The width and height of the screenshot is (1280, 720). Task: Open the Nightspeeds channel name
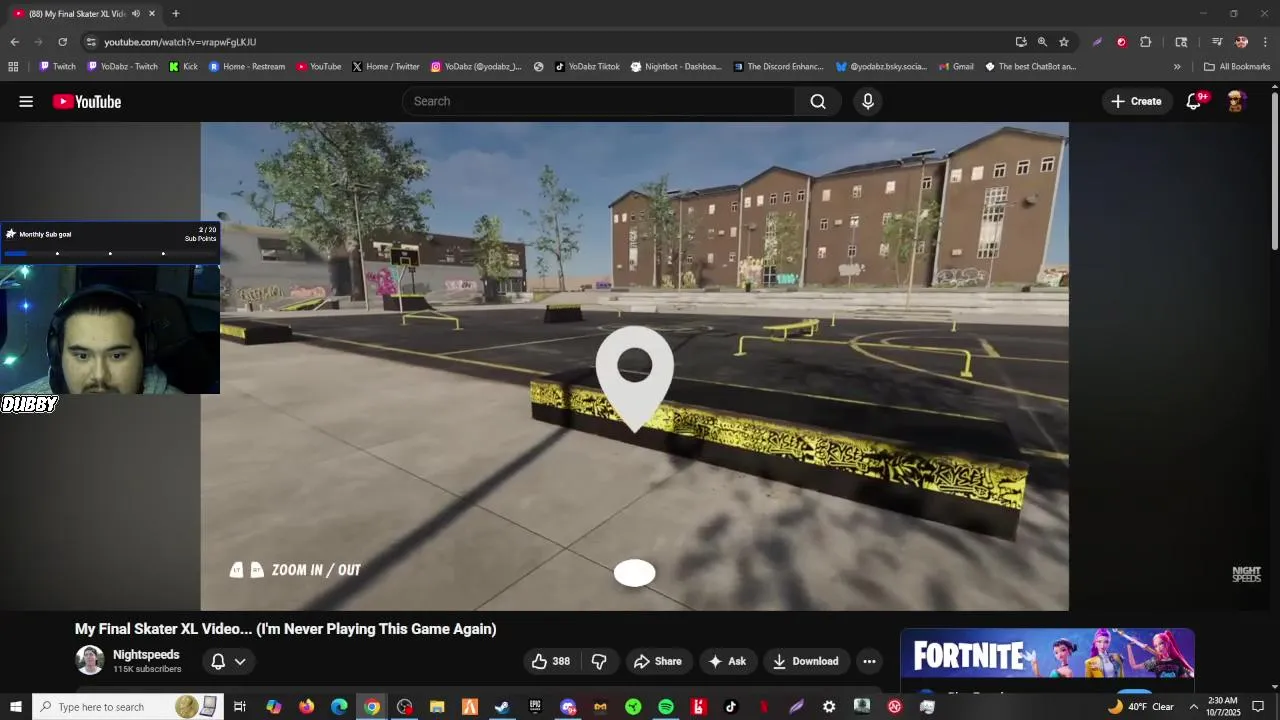point(146,655)
